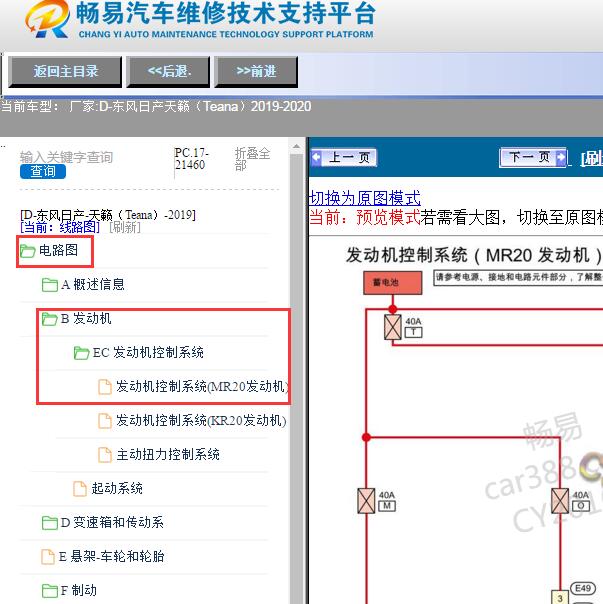Focus the 输入关键字查询 search field

click(66, 157)
